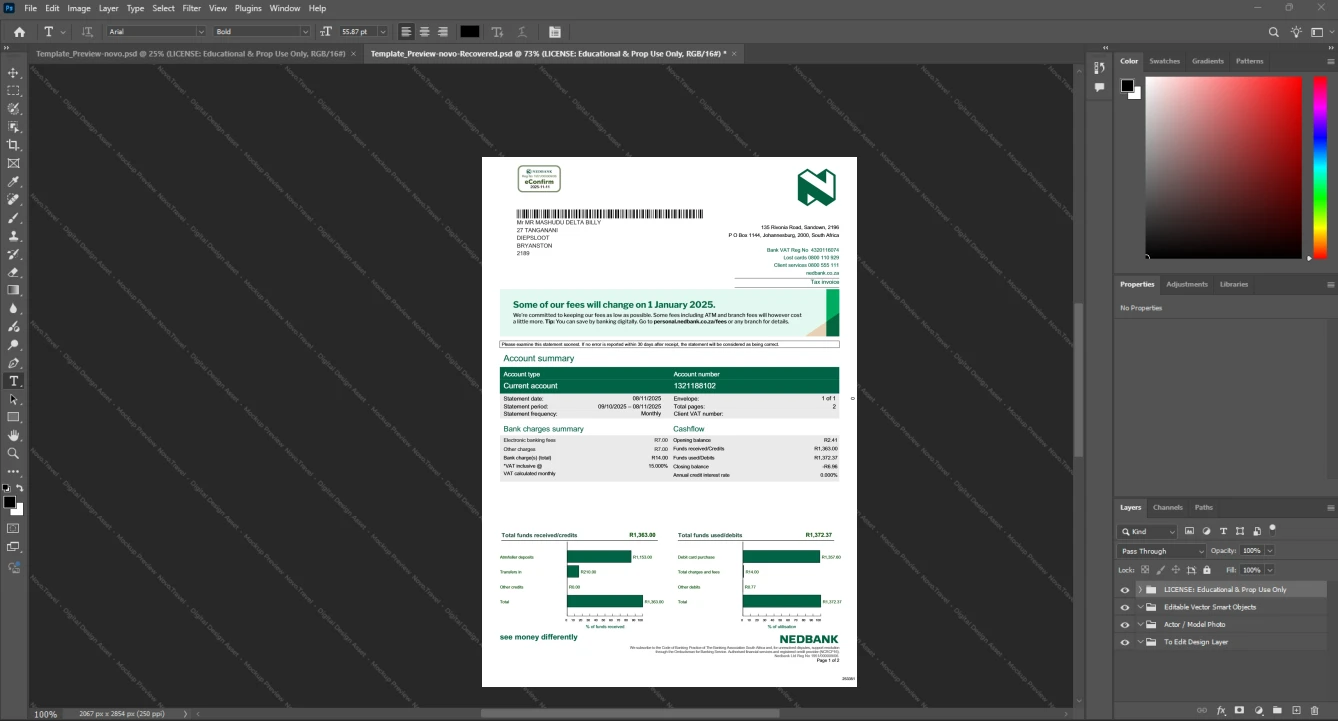Open the Fill value dropdown arrow

[1270, 570]
